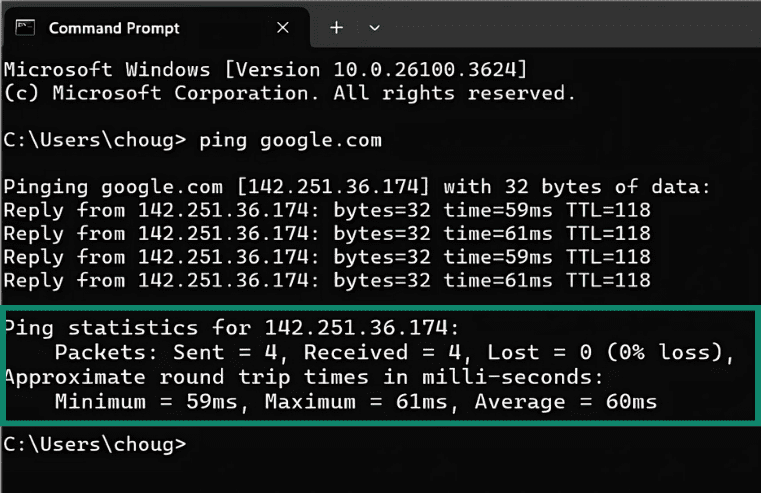Click the 'Ping statistics for' heading line
This screenshot has width=761, height=493.
click(x=231, y=328)
